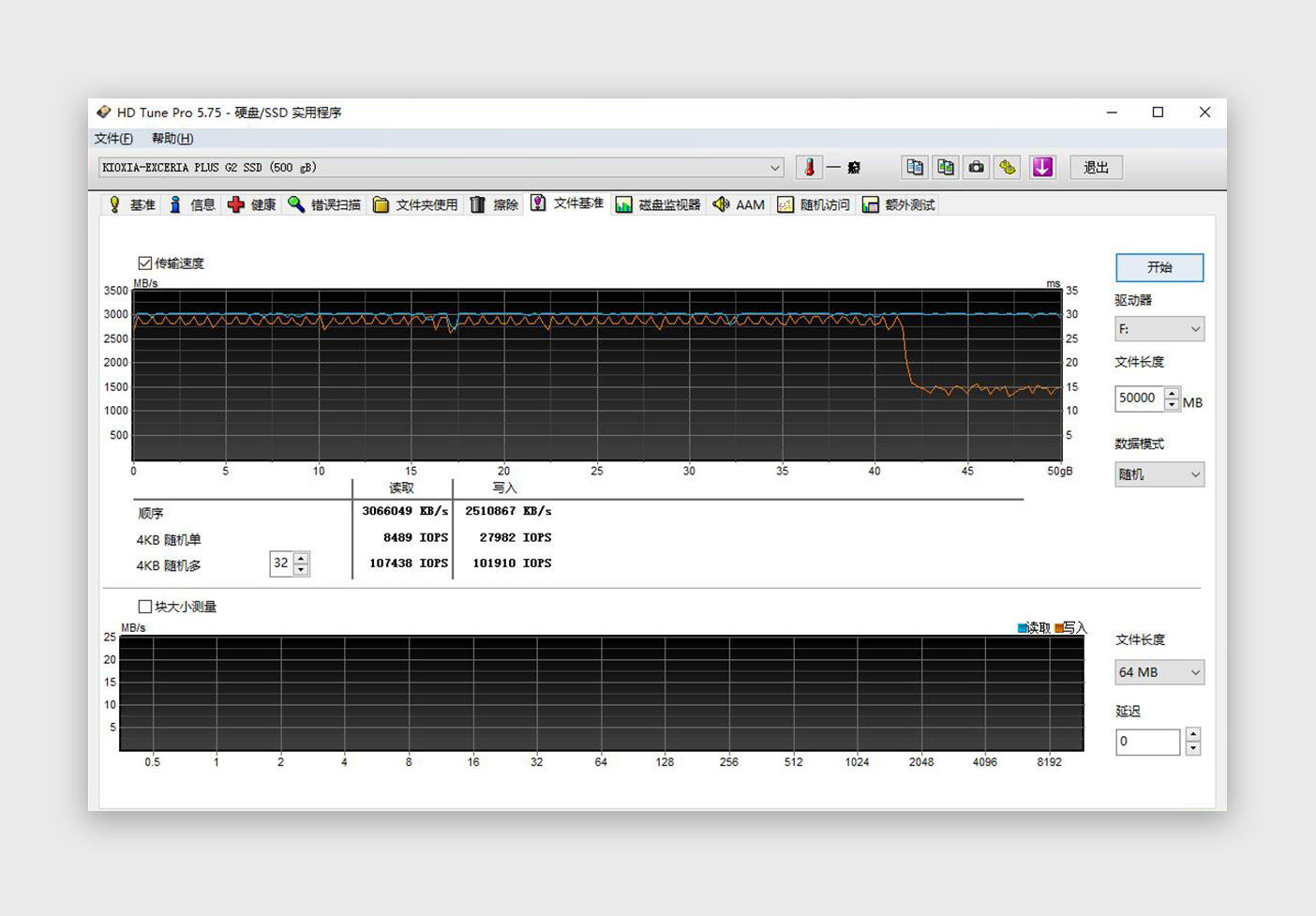Click the 延迟 delay spinner up arrow
Image resolution: width=1316 pixels, height=916 pixels.
point(1192,734)
